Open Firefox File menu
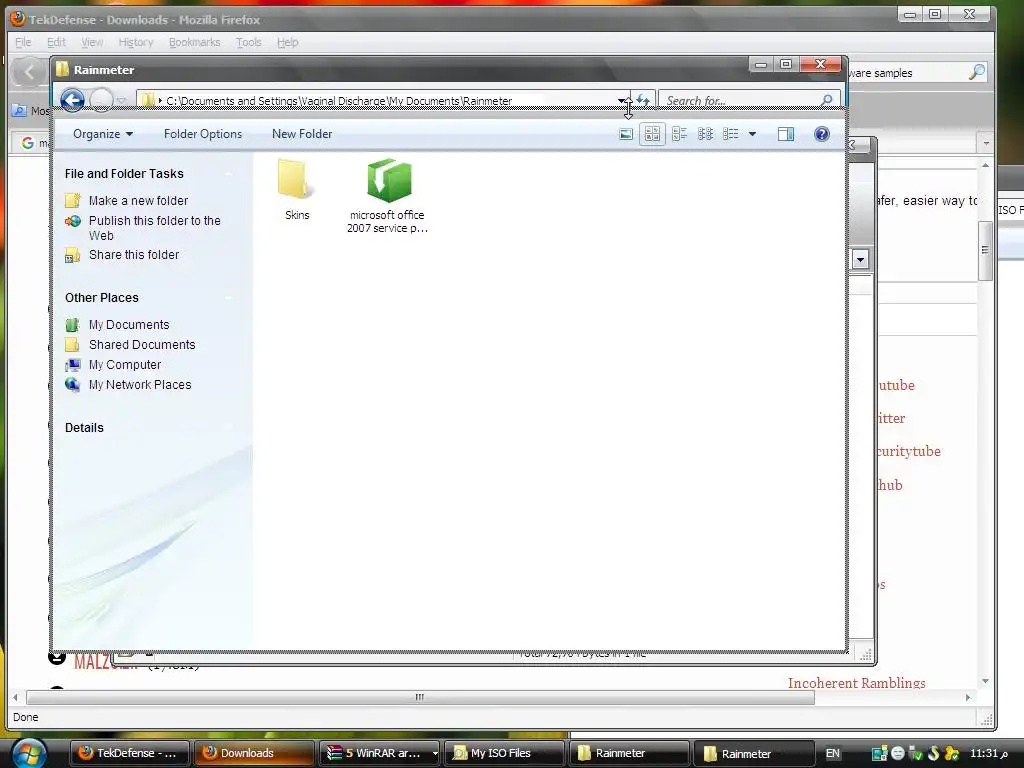The height and width of the screenshot is (768, 1024). coord(24,42)
